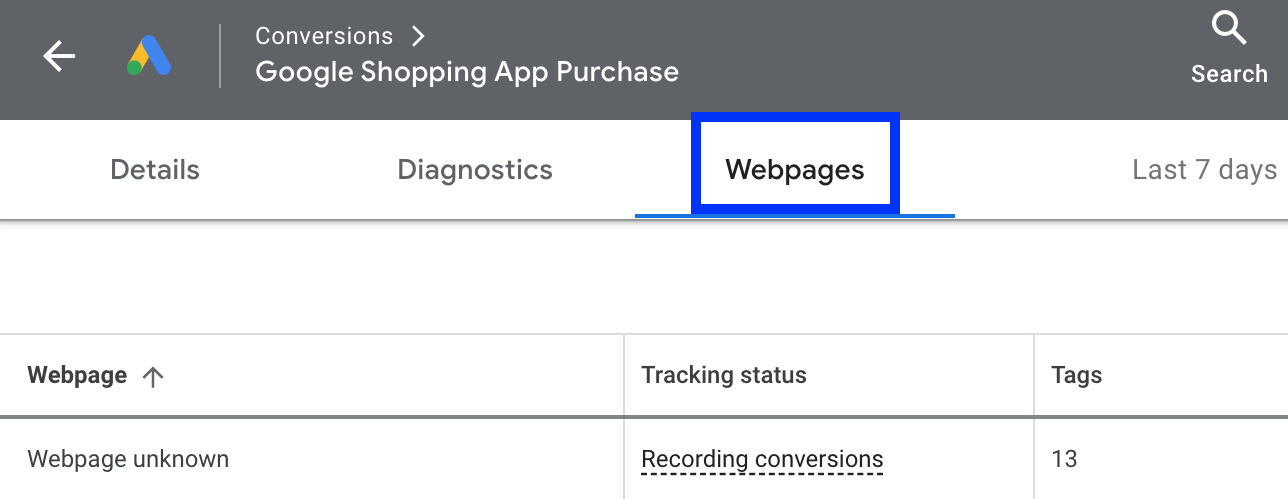Click the Recording conversions status link
The height and width of the screenshot is (499, 1288).
click(762, 460)
